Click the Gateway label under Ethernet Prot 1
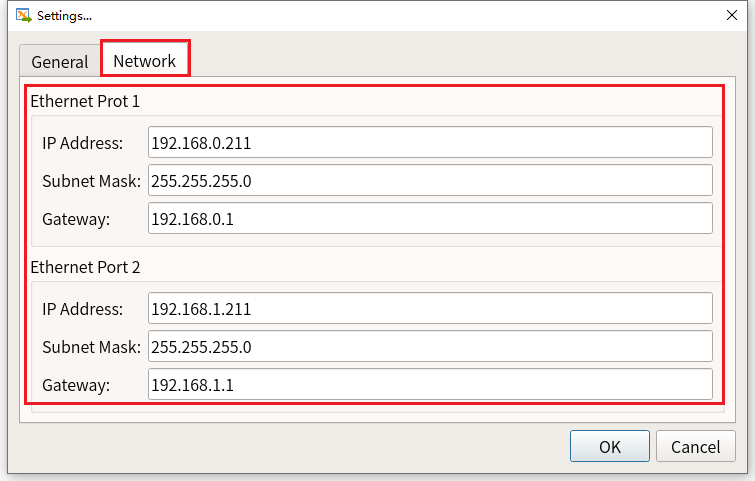 (x=76, y=219)
